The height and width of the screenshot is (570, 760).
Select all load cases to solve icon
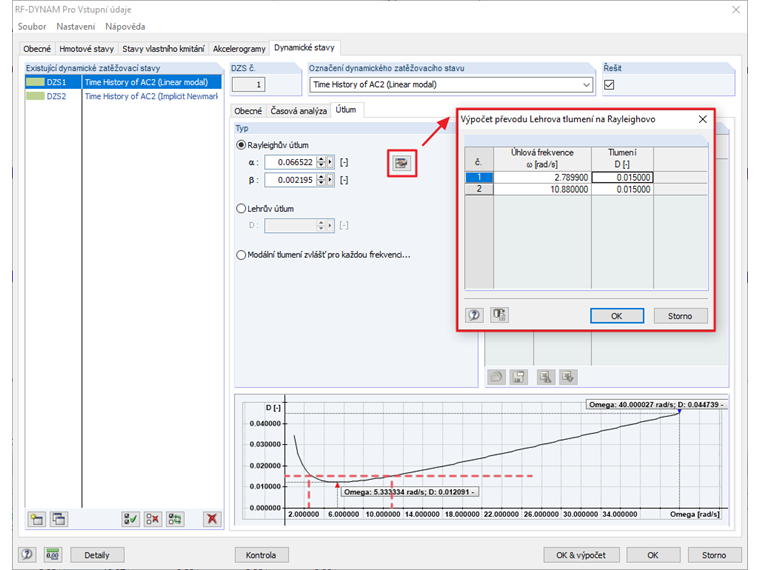tap(130, 519)
